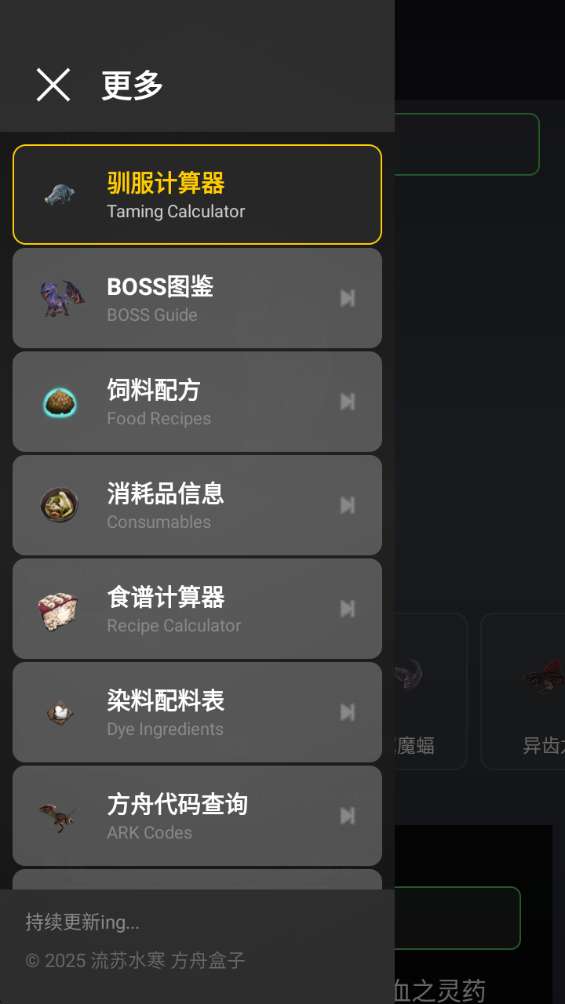Click the Dye Ingredients bowl icon
This screenshot has height=1004, width=565.
[60, 712]
